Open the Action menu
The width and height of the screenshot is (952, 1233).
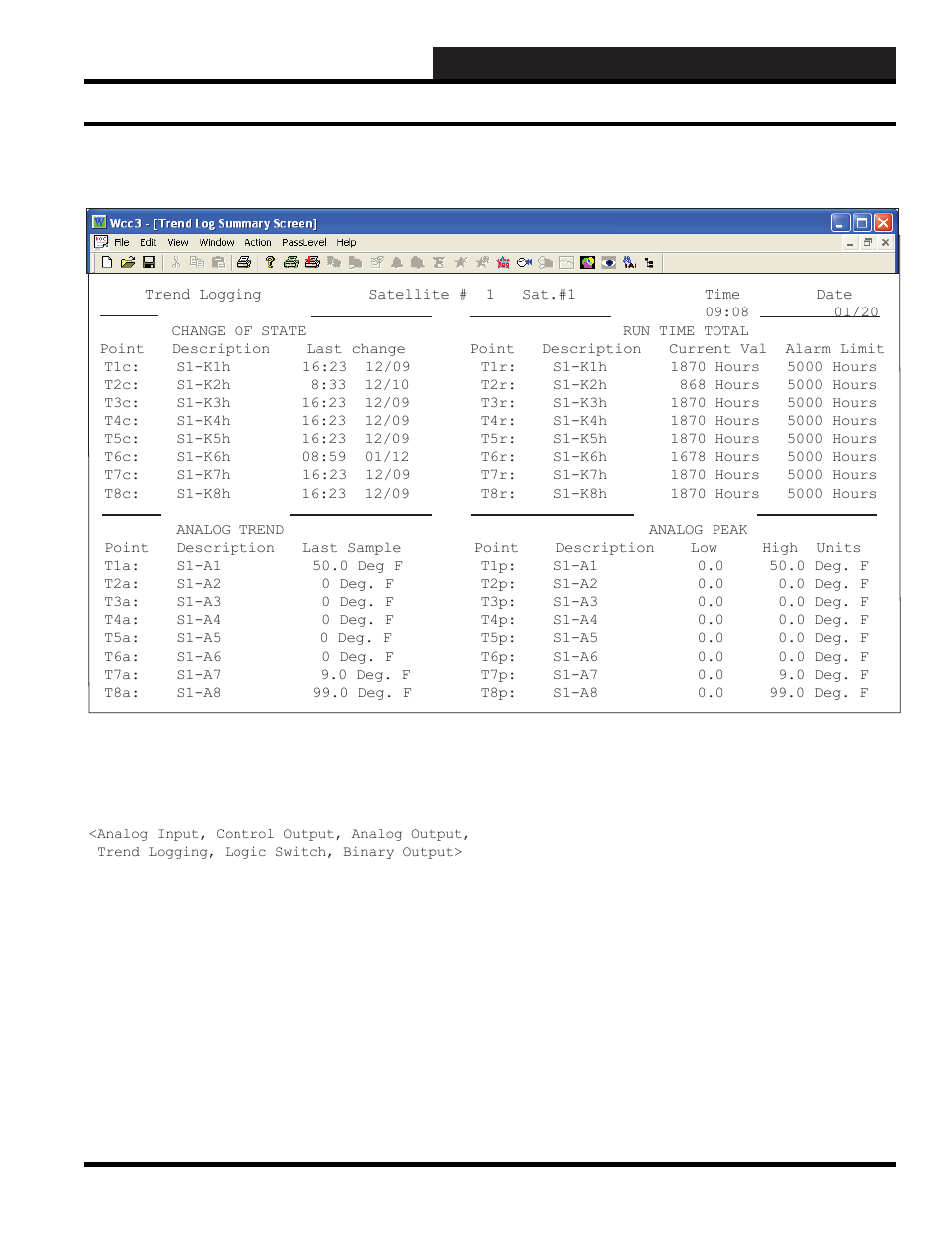257,242
